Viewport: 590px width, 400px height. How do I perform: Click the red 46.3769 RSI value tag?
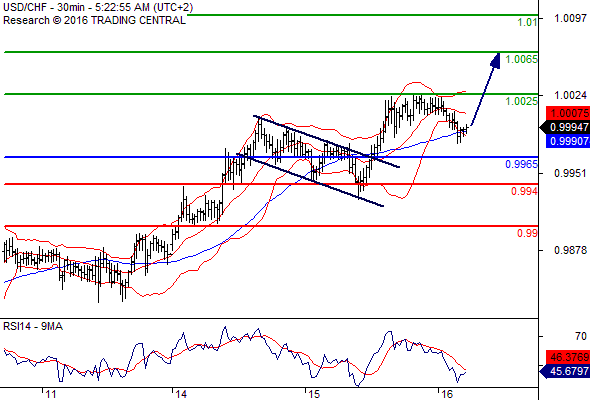click(x=568, y=356)
